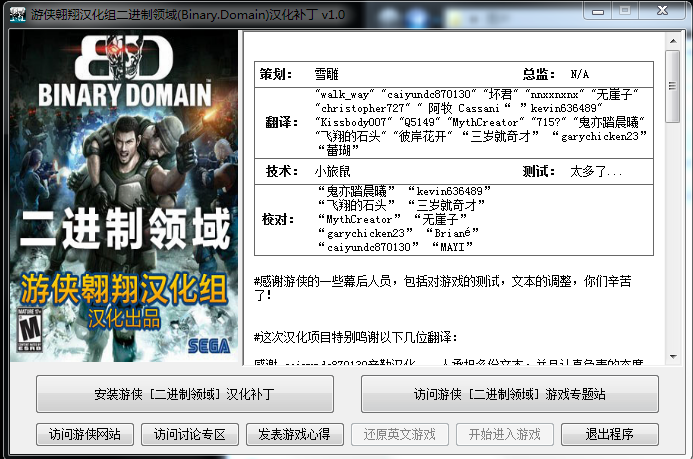Click 测试 value 太多了...
Image resolution: width=693 pixels, height=459 pixels.
tap(595, 171)
